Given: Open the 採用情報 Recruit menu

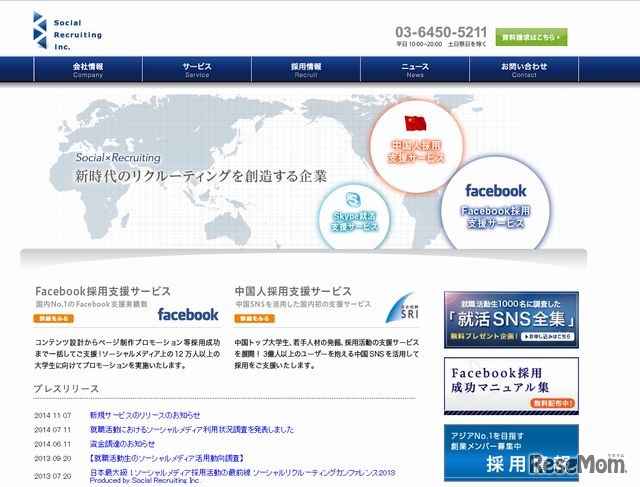Looking at the screenshot, I should click(306, 70).
